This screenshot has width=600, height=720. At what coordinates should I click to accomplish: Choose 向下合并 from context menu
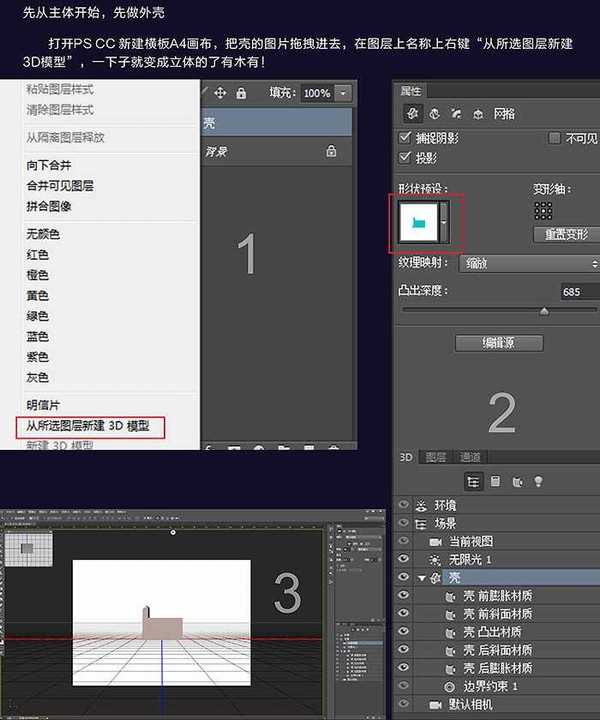click(49, 165)
